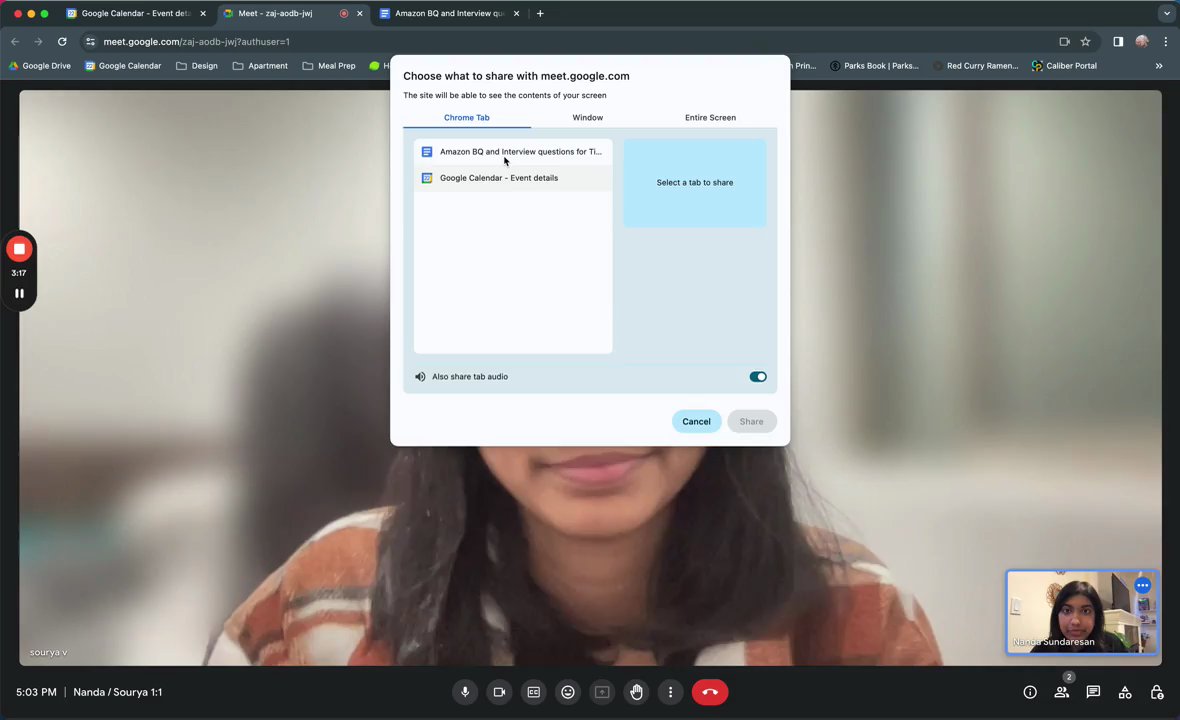The image size is (1180, 720).
Task: Click speaker icon beside tab audio label
Action: tap(420, 377)
